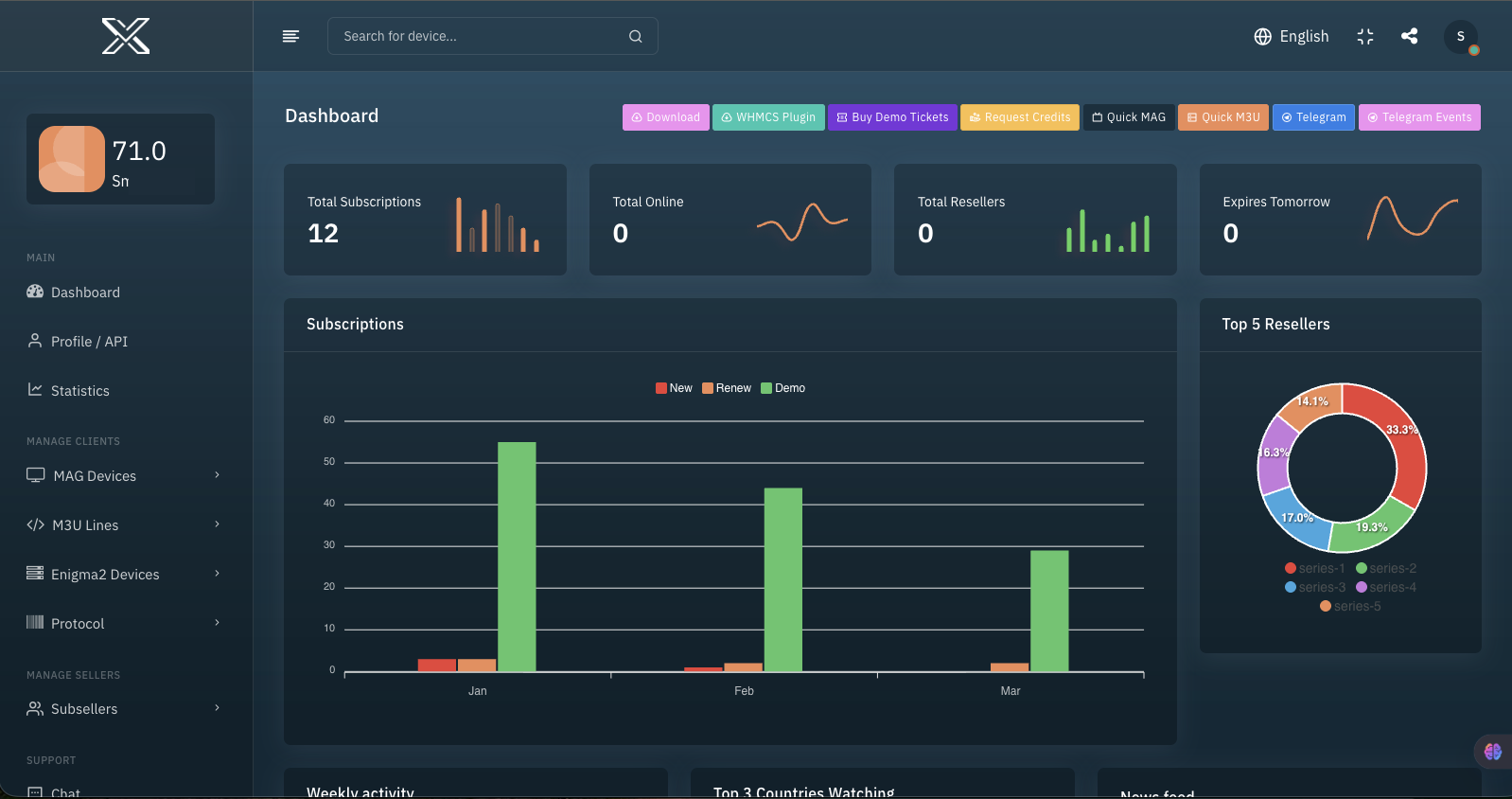This screenshot has width=1512, height=799.
Task: Click the X logo in the sidebar
Action: coord(126,36)
